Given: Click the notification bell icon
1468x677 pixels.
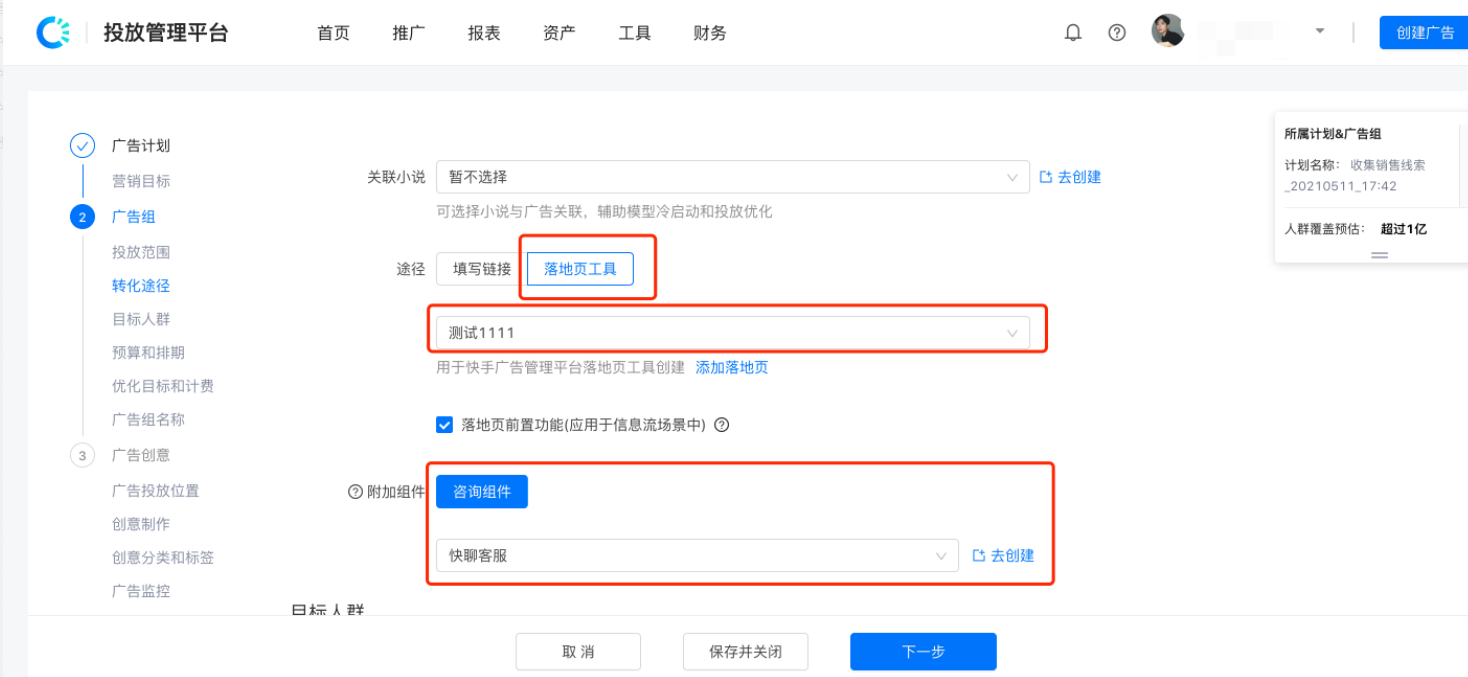Looking at the screenshot, I should 1073,32.
